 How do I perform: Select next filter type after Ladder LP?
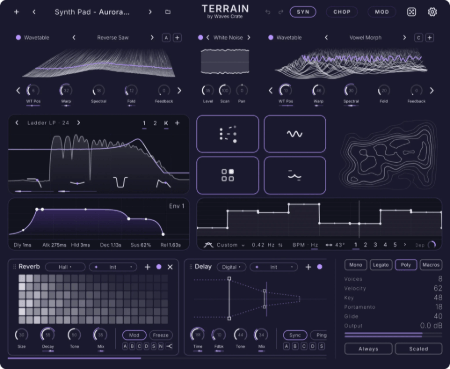point(78,123)
